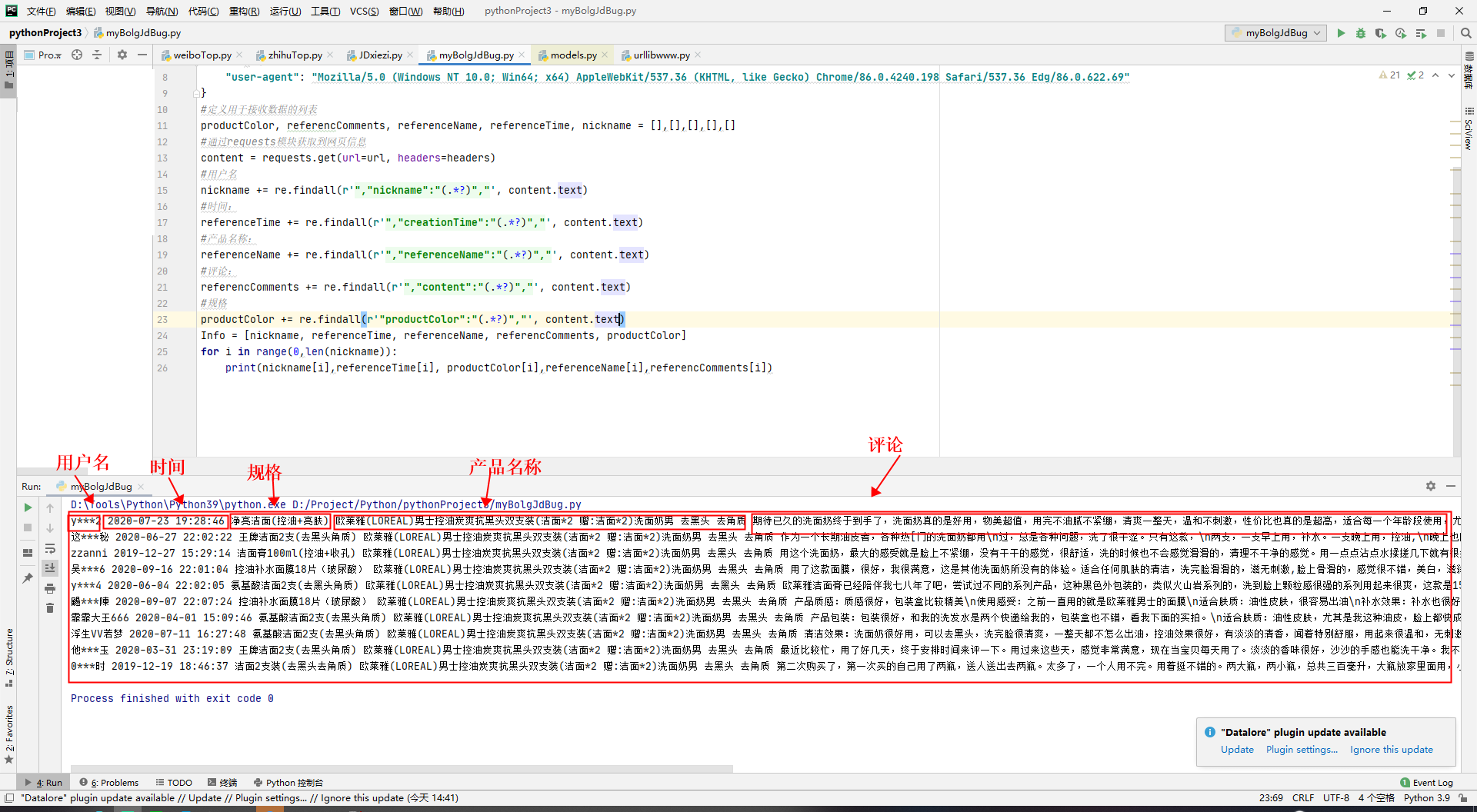
Task: Rerun program in Run panel
Action: coord(28,507)
